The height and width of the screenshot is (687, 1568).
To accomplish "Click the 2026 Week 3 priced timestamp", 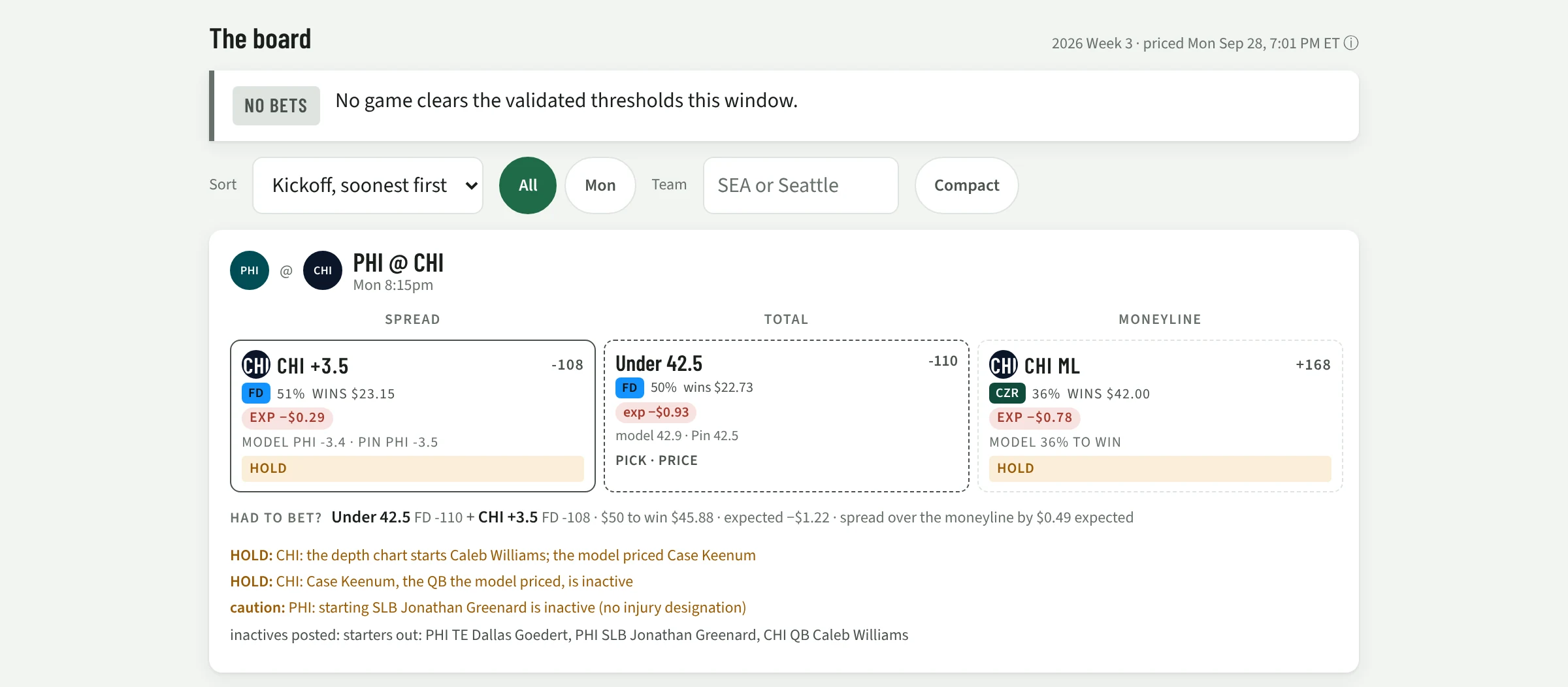I will pos(1196,44).
